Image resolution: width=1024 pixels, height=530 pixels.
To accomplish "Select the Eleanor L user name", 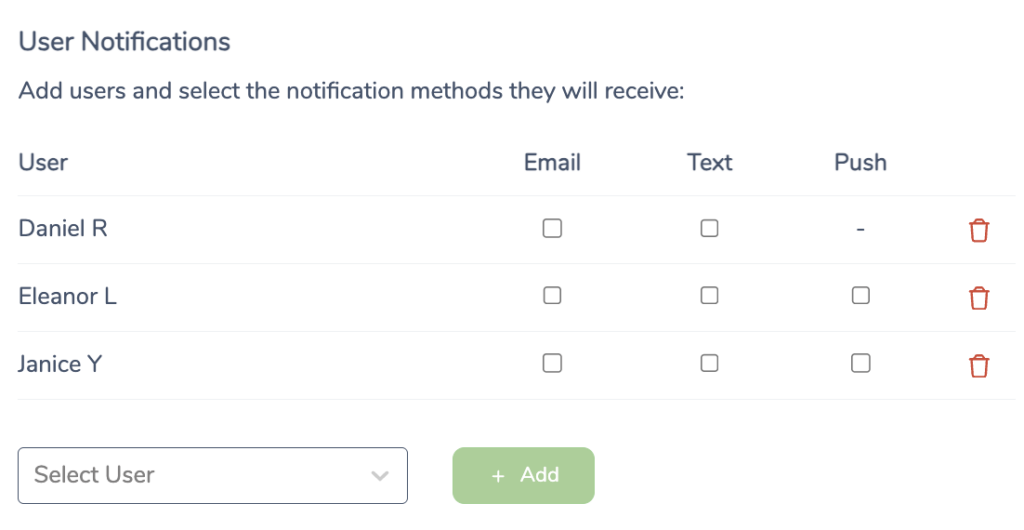I will coord(67,296).
